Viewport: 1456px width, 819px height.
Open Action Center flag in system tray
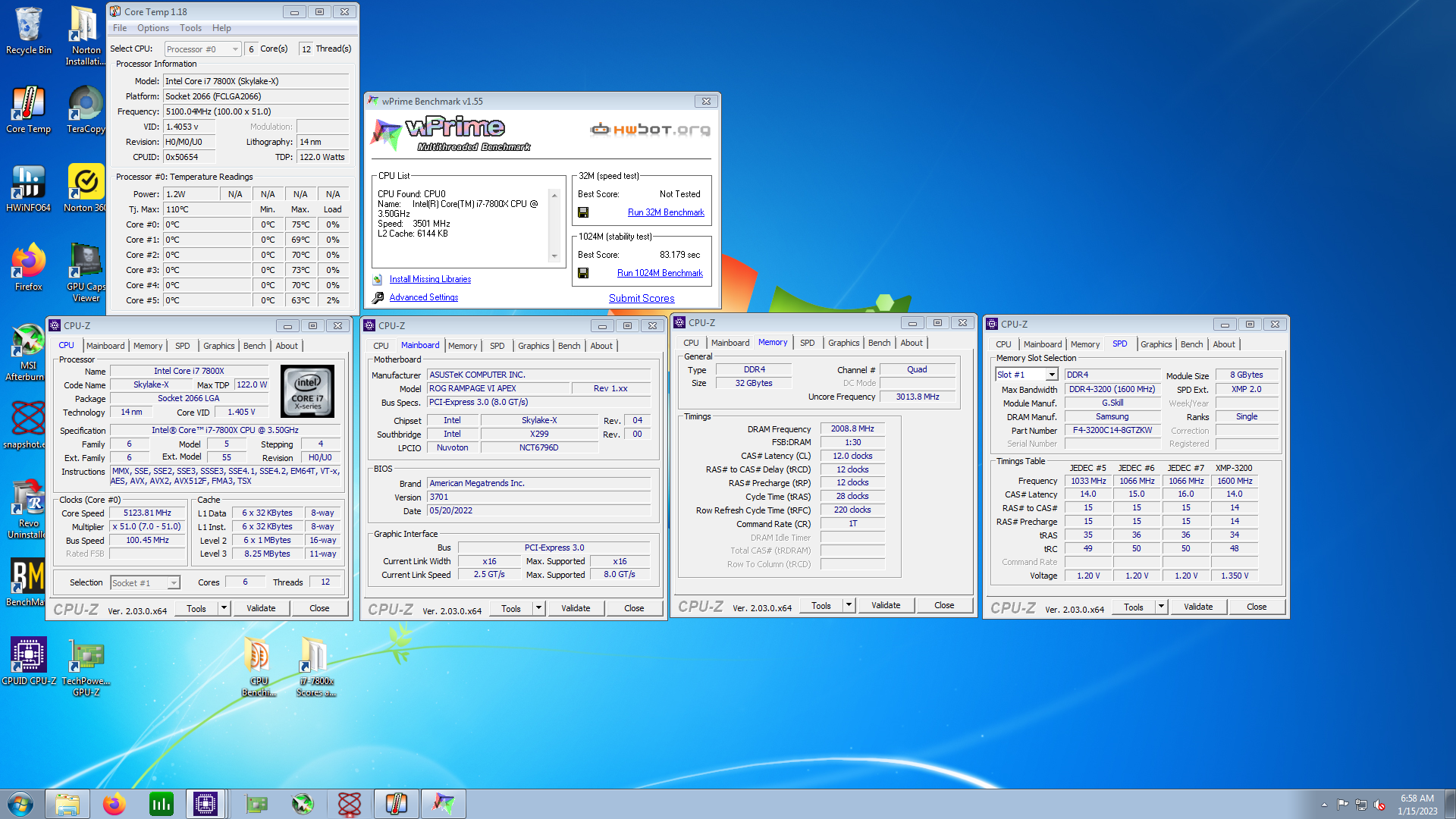[1342, 805]
